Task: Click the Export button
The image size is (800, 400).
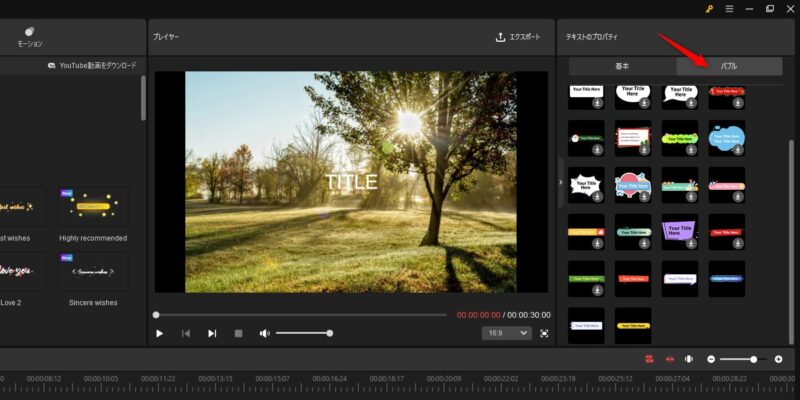Action: click(x=518, y=37)
